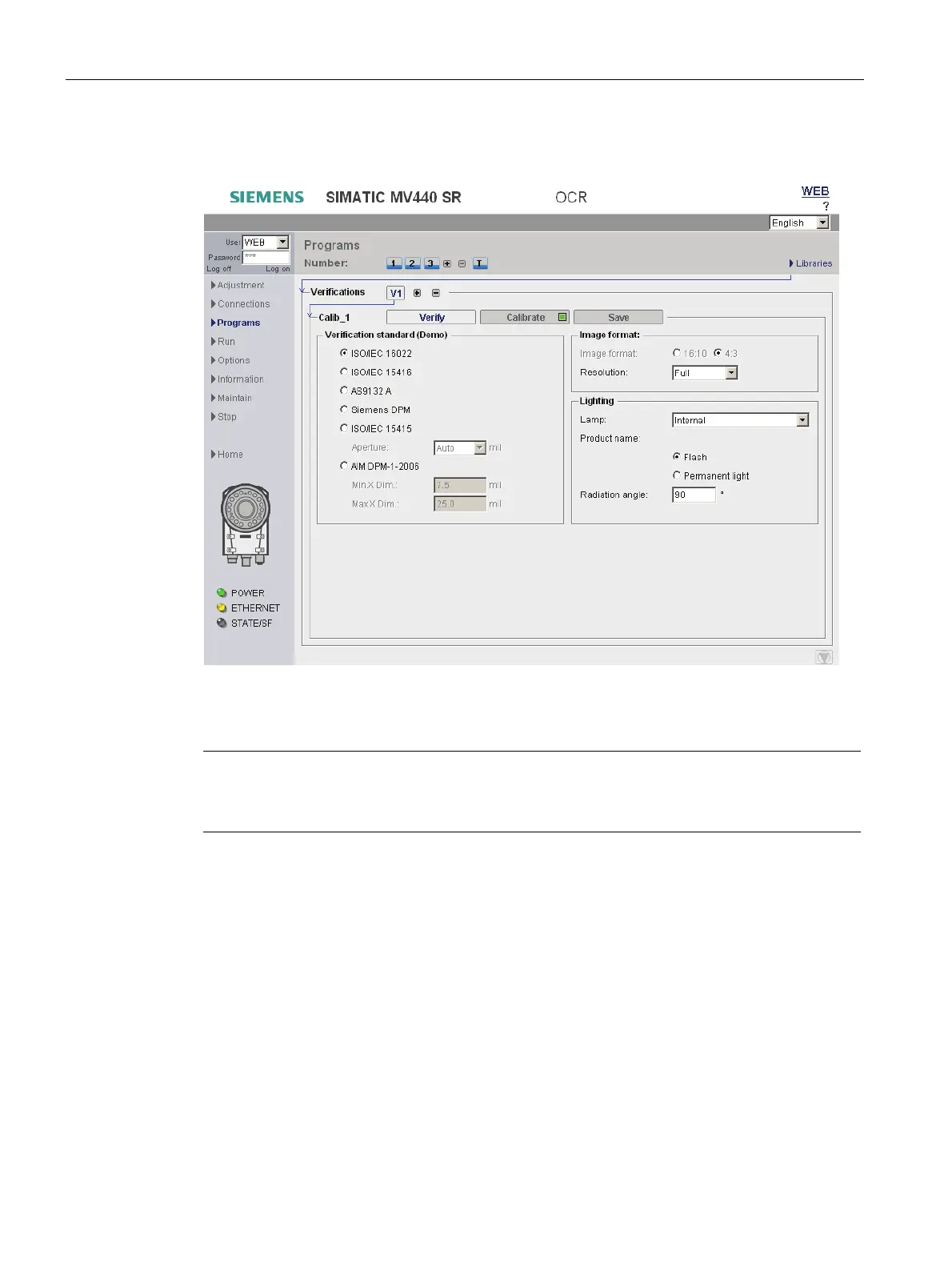This screenshot has height=1271, width=952.
Task: Click the WEB link at top right
Action: click(815, 191)
